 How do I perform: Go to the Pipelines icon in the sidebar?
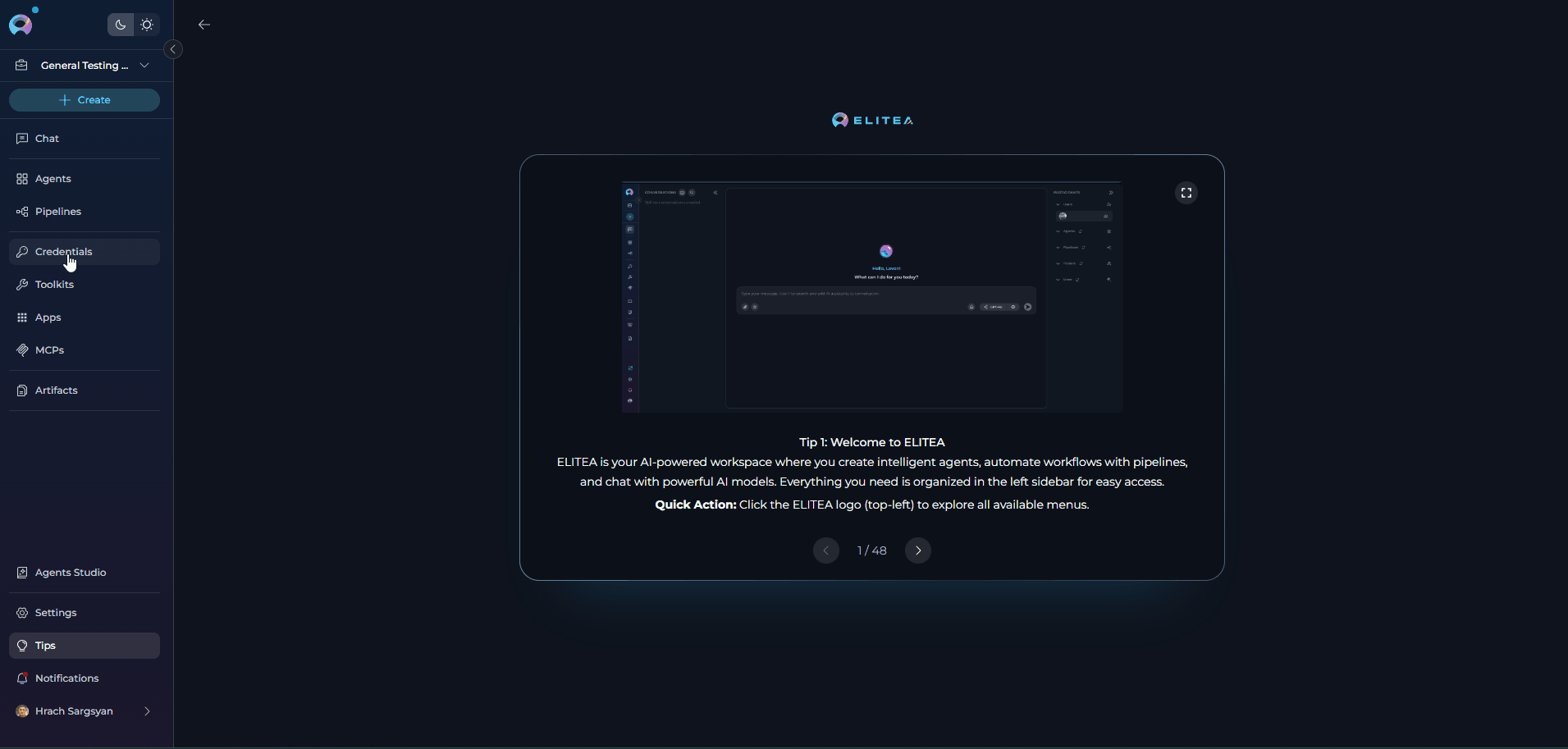click(22, 212)
